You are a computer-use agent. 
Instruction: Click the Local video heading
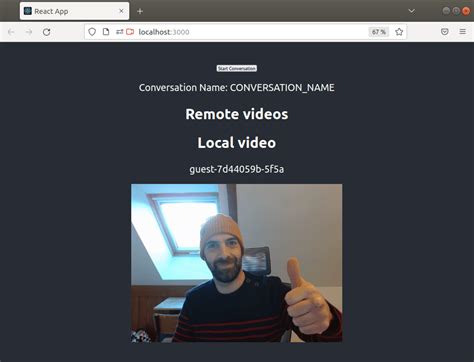[x=237, y=143]
